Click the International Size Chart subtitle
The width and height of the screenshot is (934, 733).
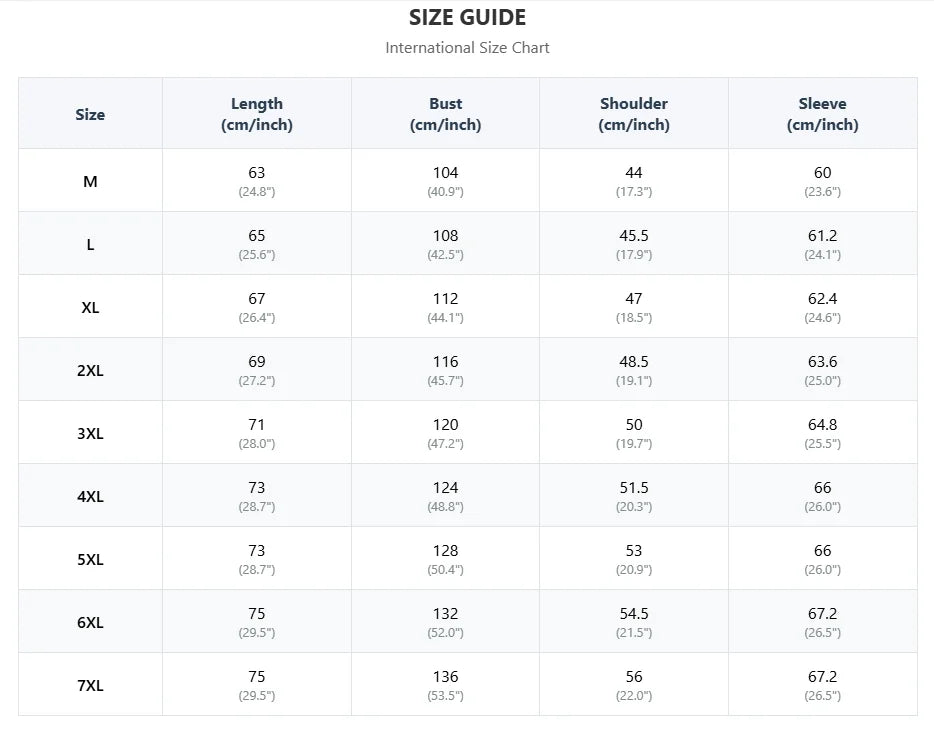(468, 48)
